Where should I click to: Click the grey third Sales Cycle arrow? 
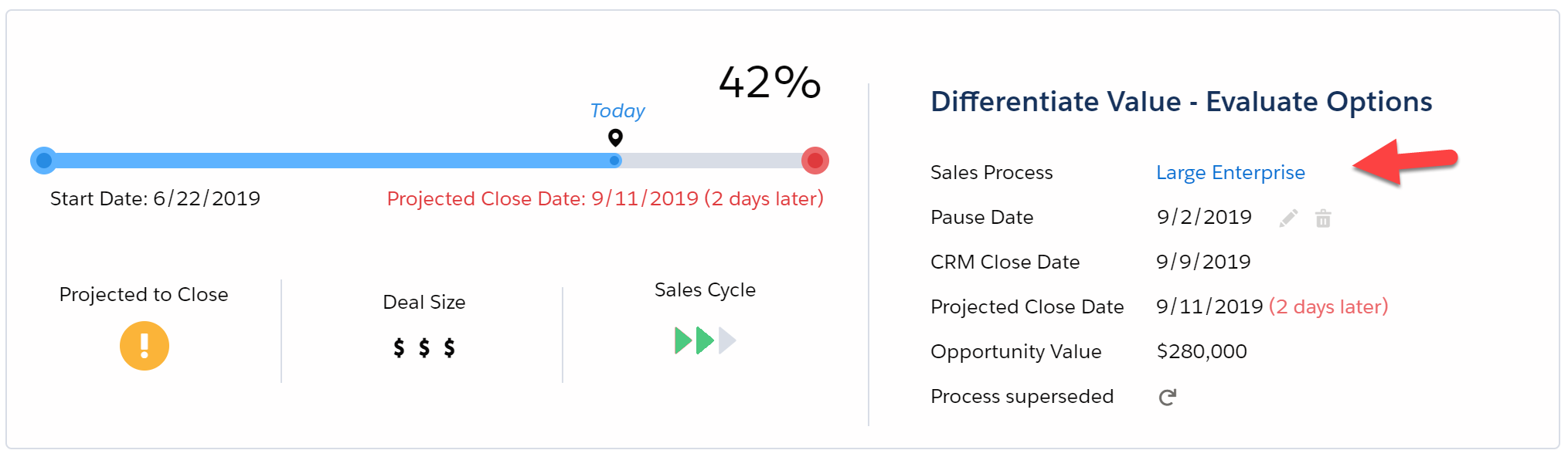click(x=727, y=340)
